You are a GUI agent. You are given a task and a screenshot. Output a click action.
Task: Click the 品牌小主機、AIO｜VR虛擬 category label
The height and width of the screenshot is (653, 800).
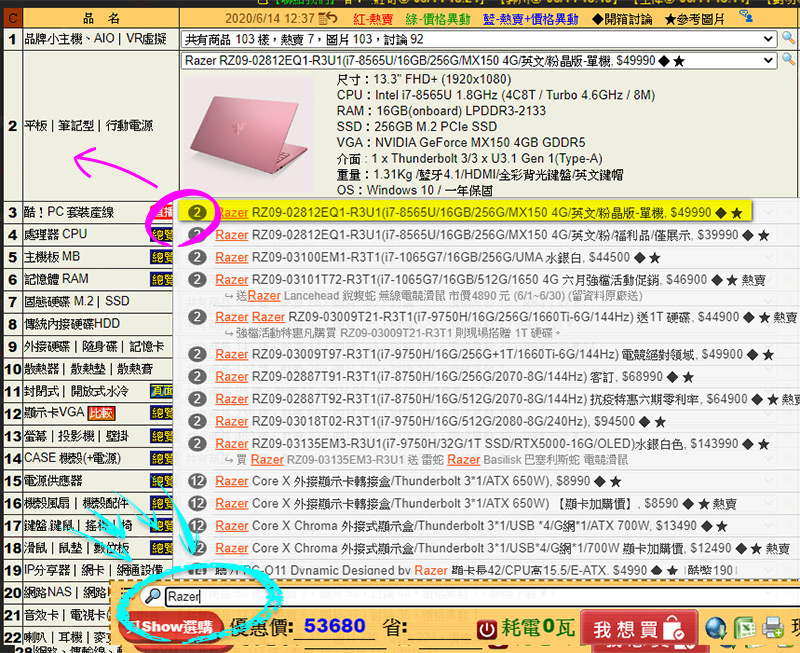(95, 39)
